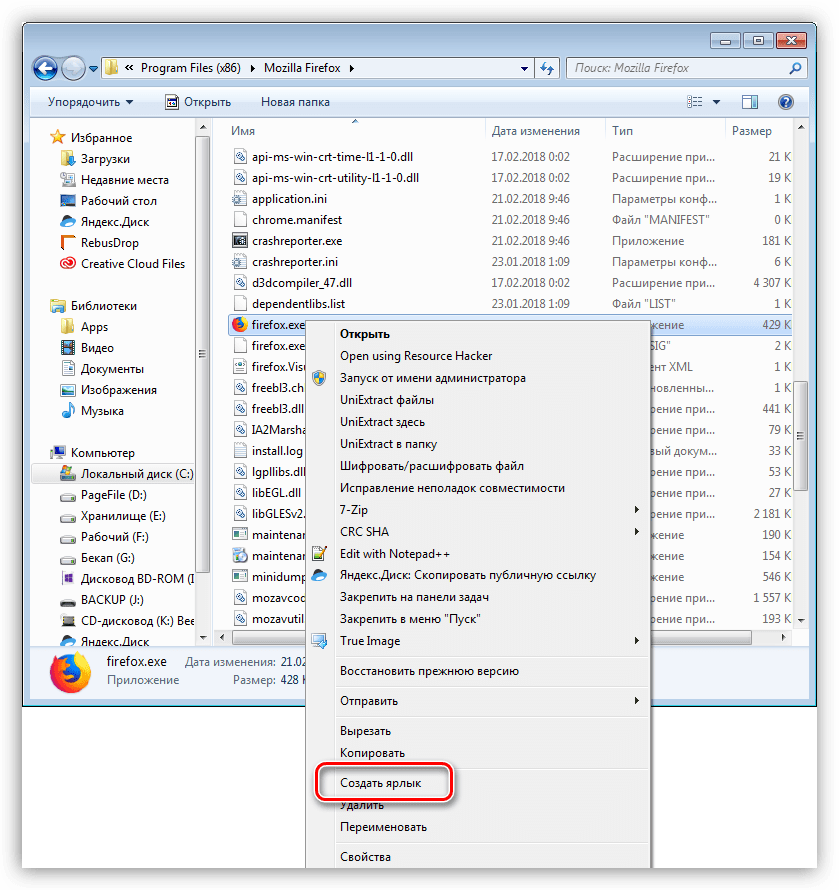Open the view options dropdown arrow
The height and width of the screenshot is (890, 839).
pos(716,102)
